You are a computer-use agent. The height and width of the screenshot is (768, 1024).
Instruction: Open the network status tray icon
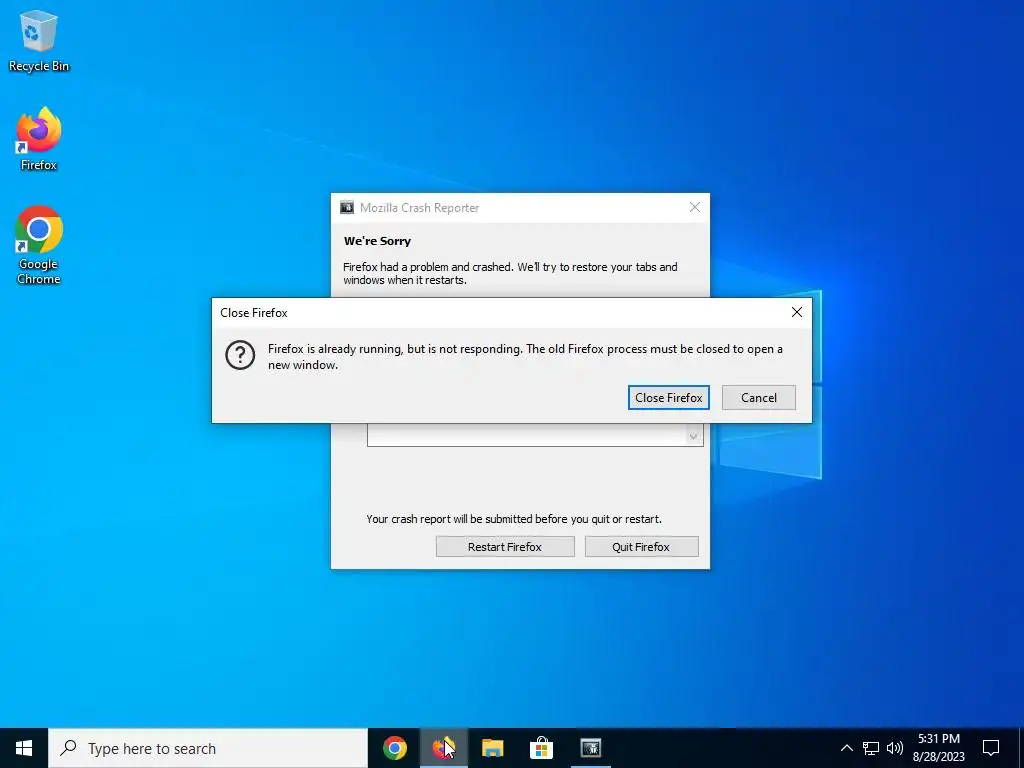pyautogui.click(x=871, y=748)
